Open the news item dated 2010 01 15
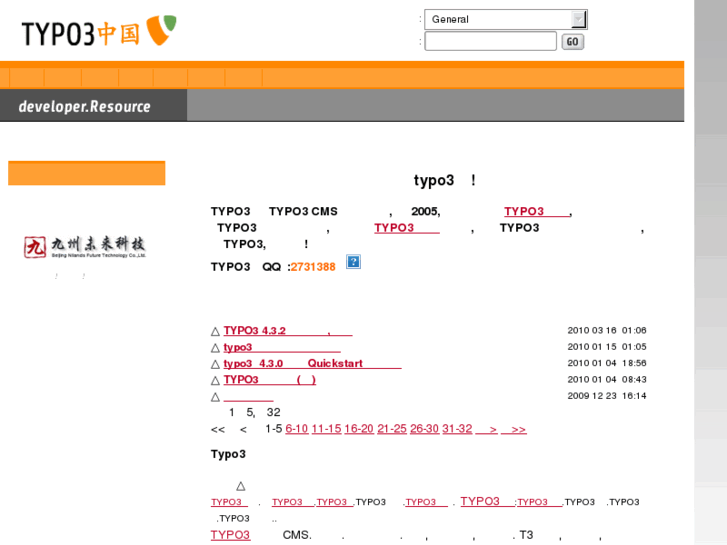The height and width of the screenshot is (545, 727). pyautogui.click(x=282, y=347)
